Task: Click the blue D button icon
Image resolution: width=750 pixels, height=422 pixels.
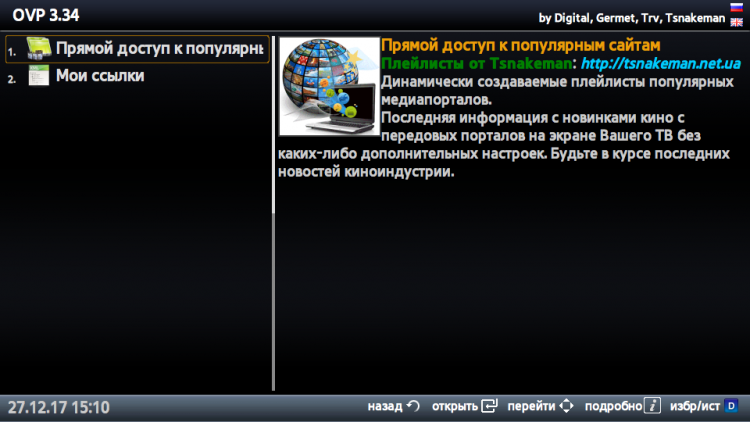Action: tap(731, 406)
